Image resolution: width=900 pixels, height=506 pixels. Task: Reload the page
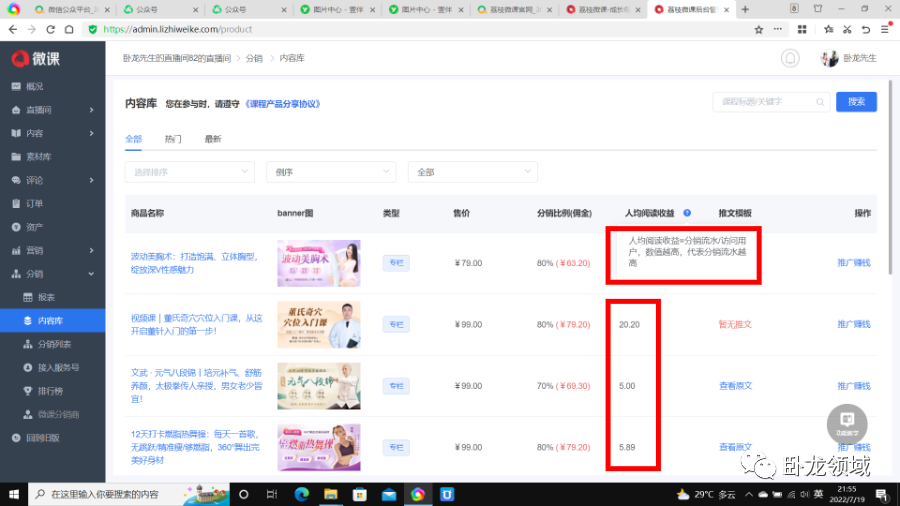pos(51,29)
